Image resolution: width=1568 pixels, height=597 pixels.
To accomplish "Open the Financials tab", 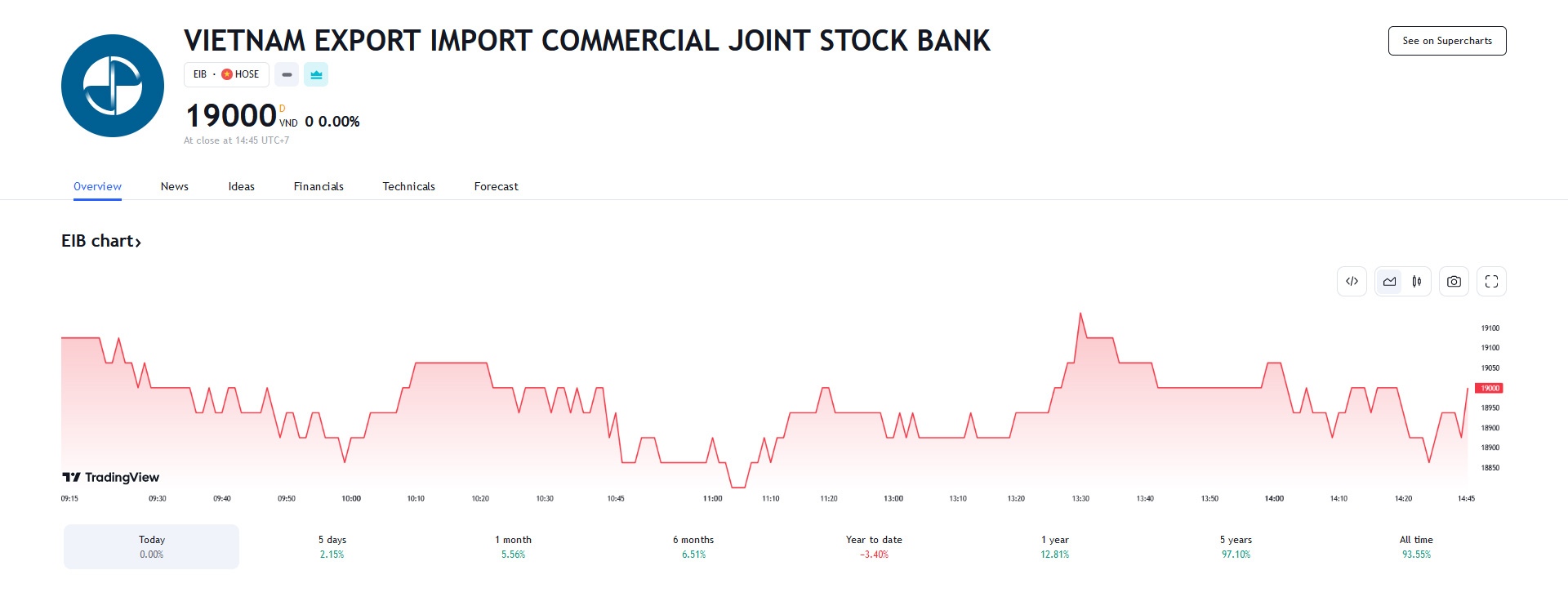I will [318, 186].
